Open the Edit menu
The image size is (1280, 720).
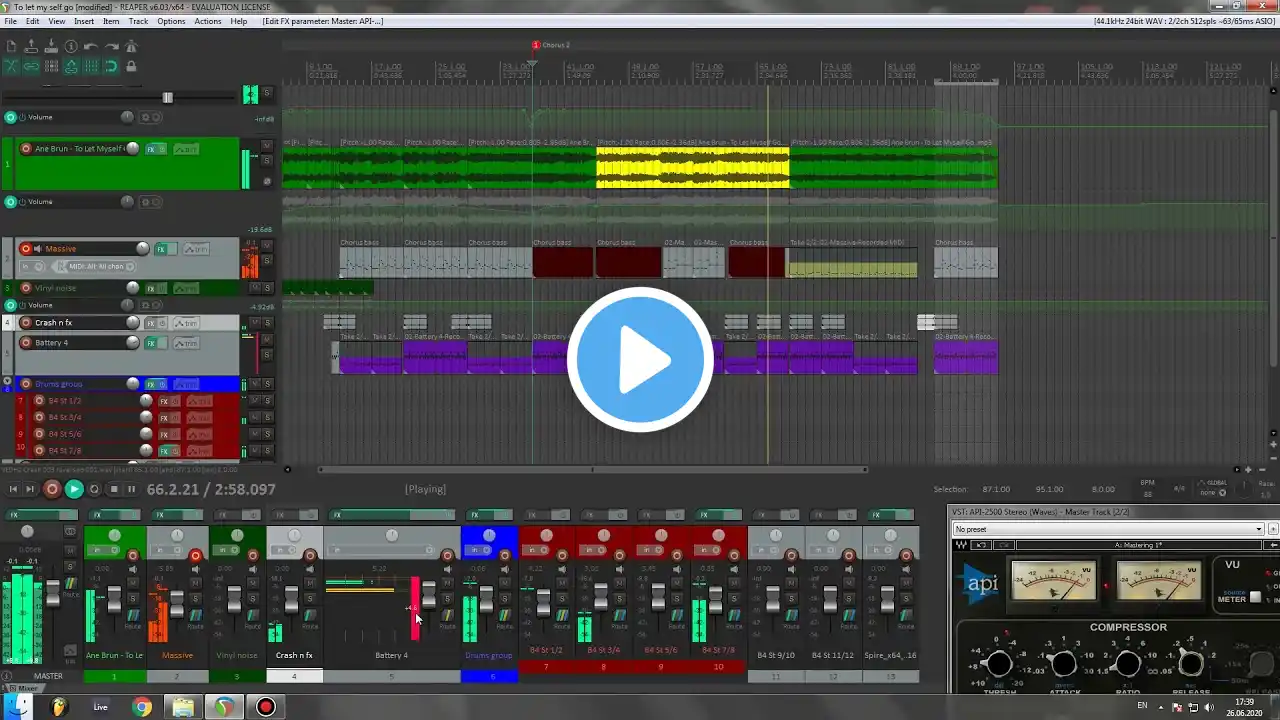[33, 21]
